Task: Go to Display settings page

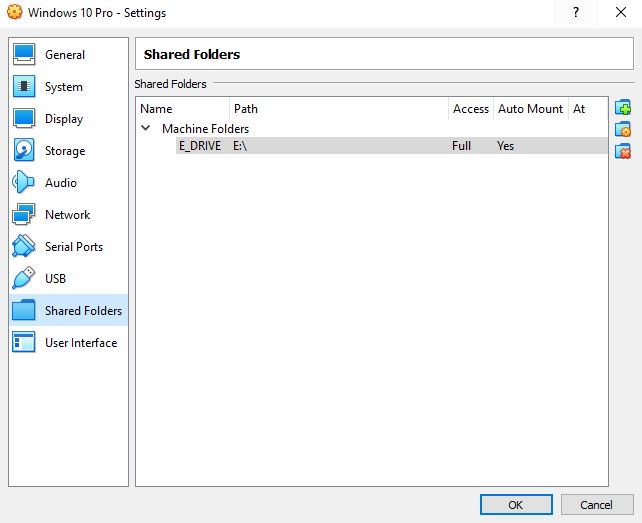Action: point(68,118)
